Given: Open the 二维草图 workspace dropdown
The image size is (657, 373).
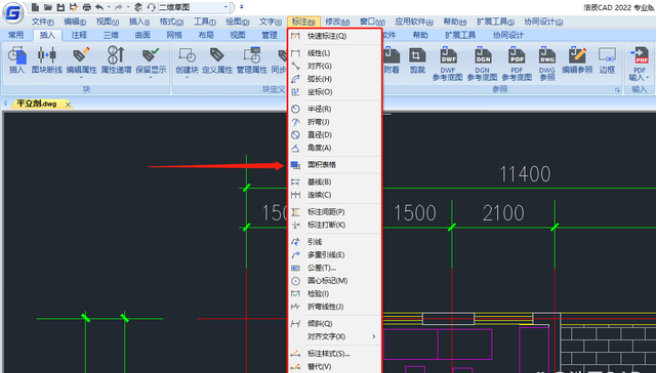Looking at the screenshot, I should tap(194, 7).
